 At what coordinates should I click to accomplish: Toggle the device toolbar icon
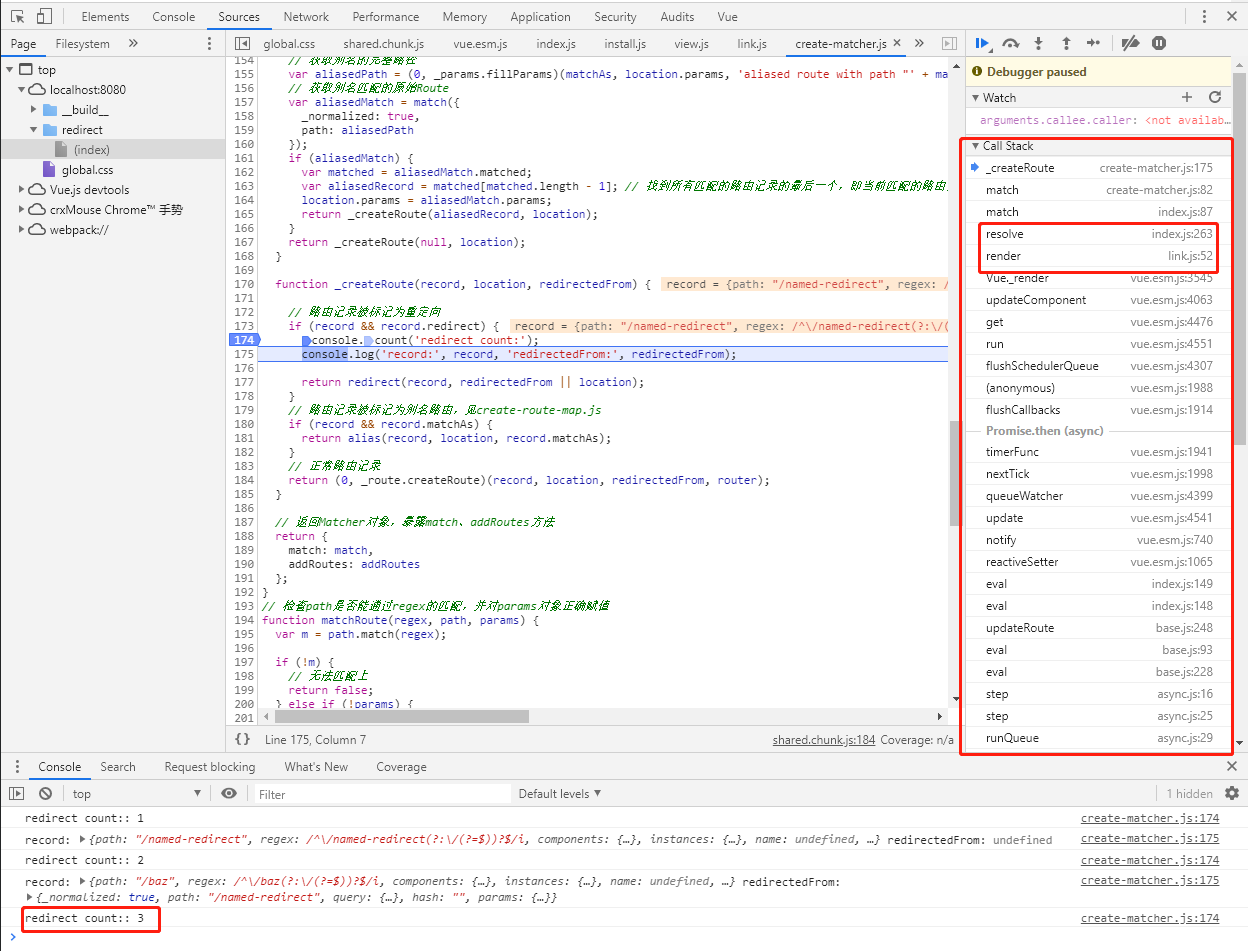click(42, 16)
